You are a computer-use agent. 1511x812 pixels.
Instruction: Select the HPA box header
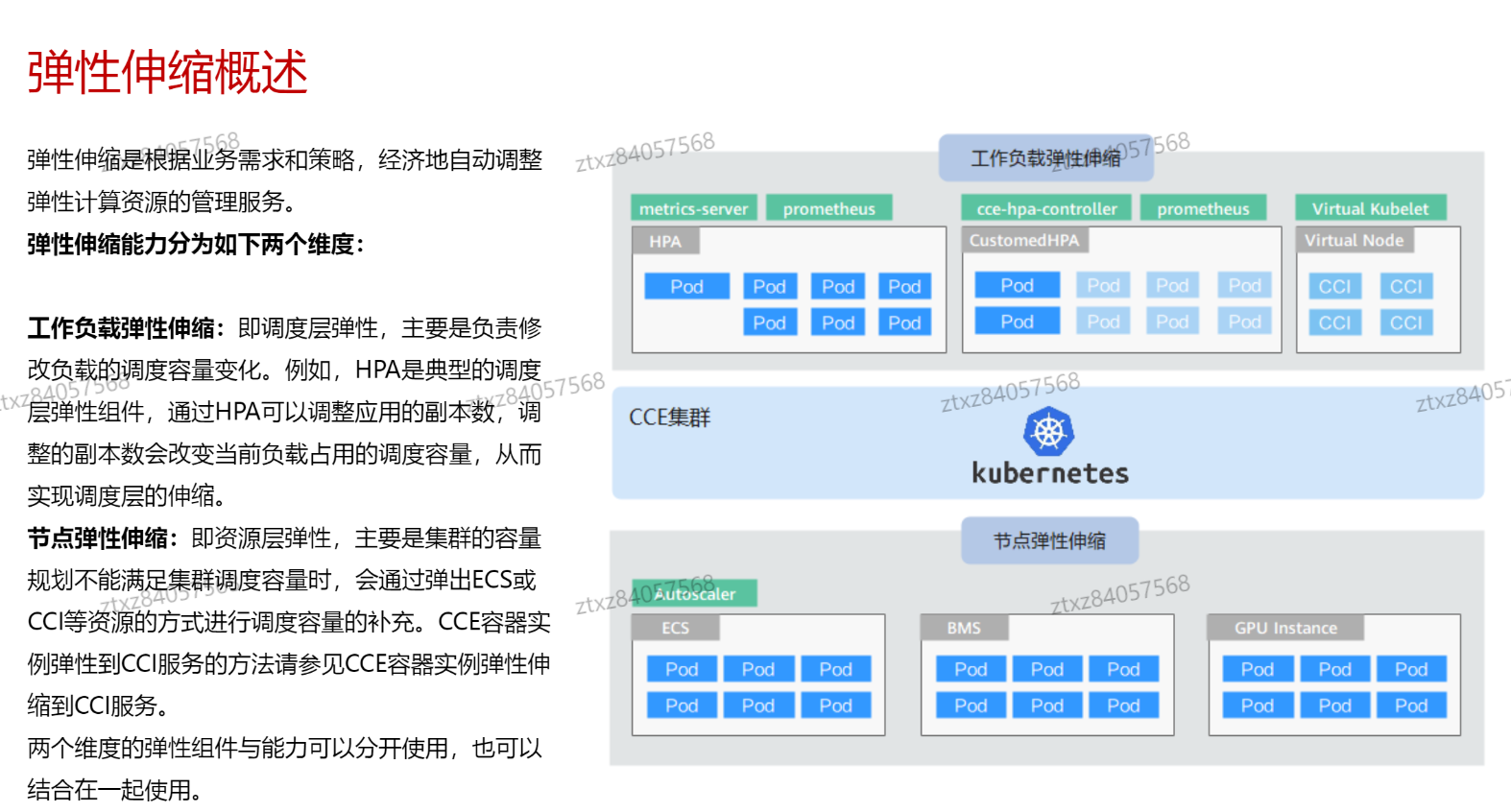664,241
